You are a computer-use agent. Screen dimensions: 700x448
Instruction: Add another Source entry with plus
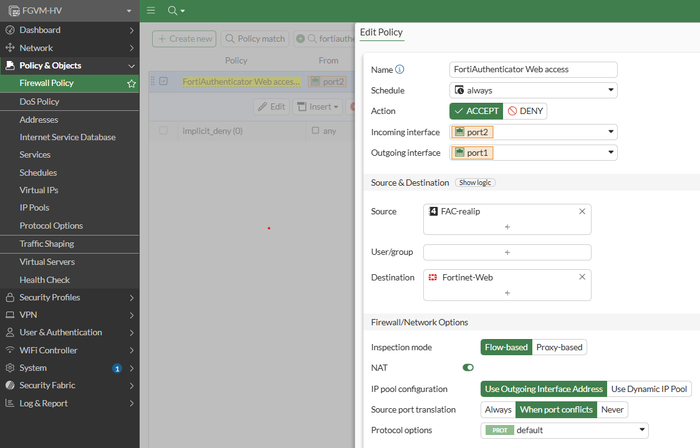(x=507, y=227)
